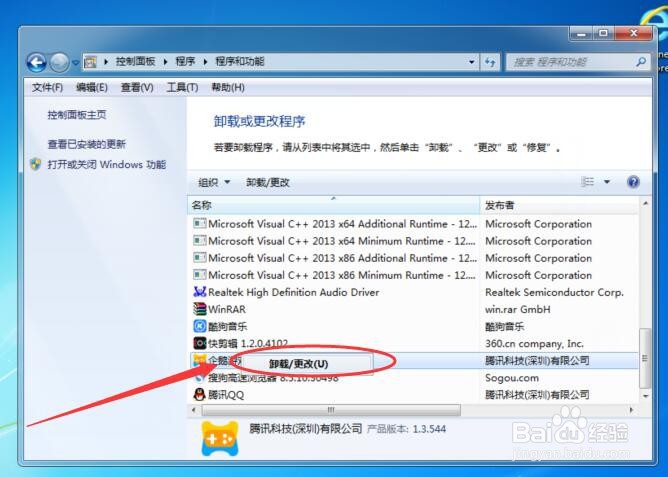Go to 控制面板主页
This screenshot has width=668, height=477.
tap(77, 115)
